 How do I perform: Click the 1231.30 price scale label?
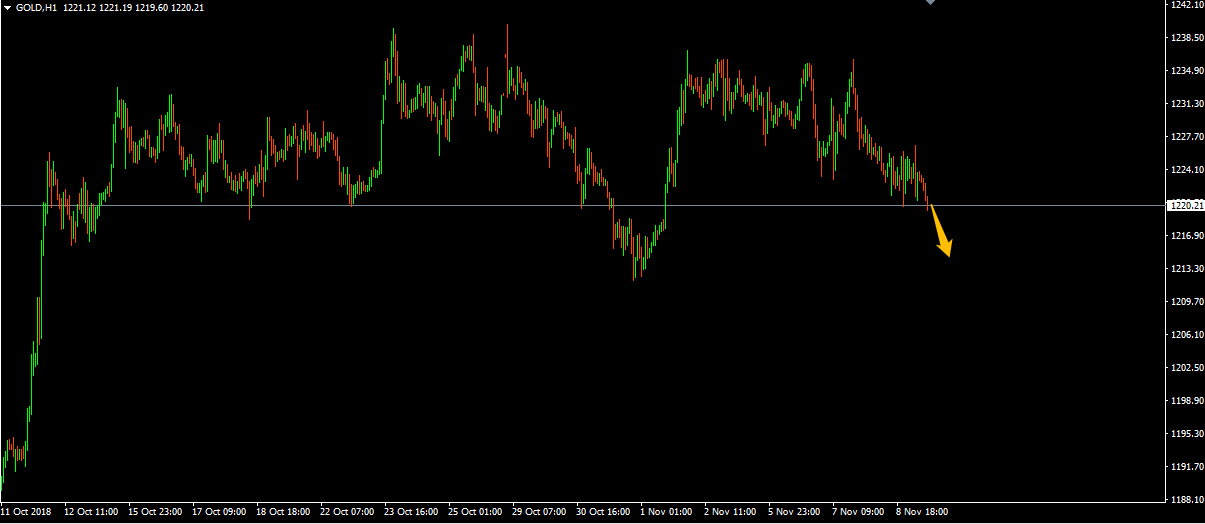coord(1186,104)
